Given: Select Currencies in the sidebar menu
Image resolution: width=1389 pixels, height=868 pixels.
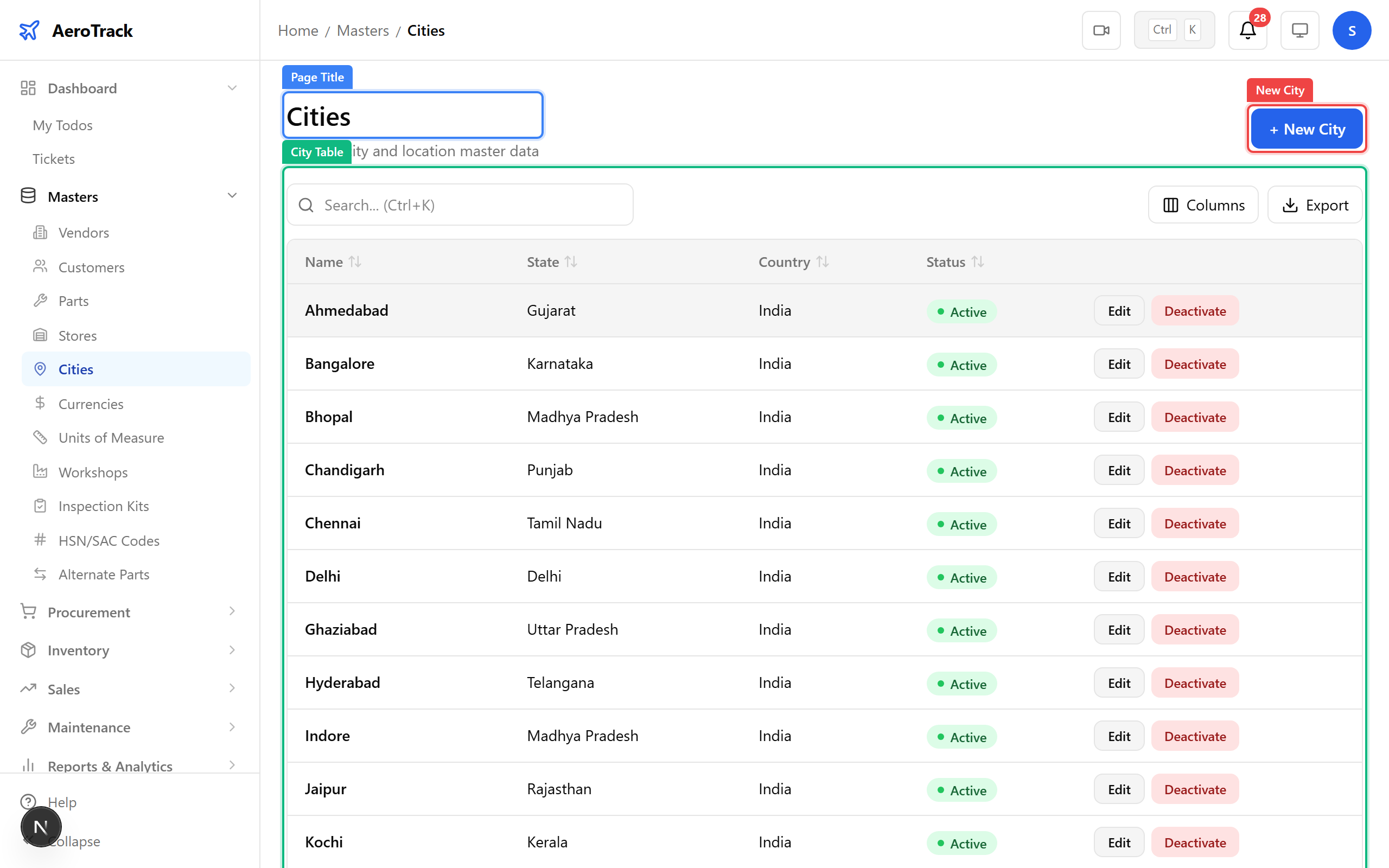Looking at the screenshot, I should tap(90, 404).
